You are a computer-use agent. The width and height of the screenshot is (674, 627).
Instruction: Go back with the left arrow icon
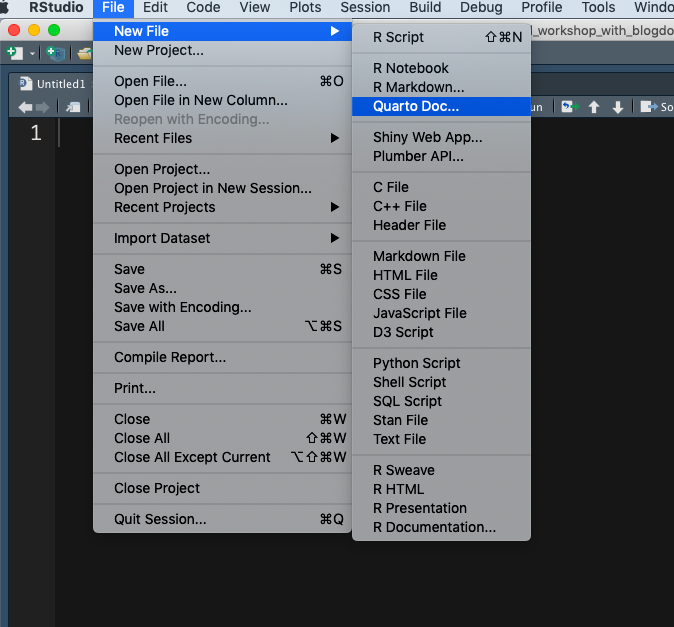click(25, 107)
